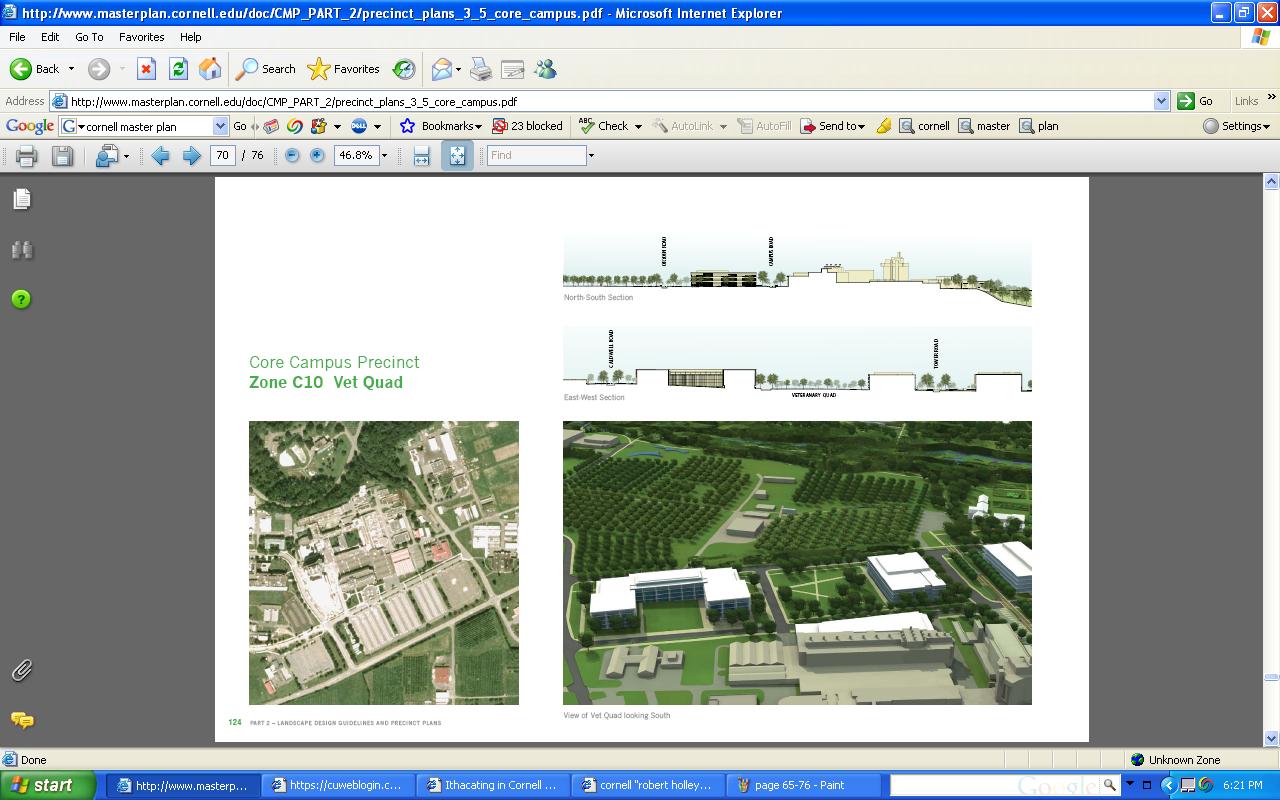Open the Favorites menu
The height and width of the screenshot is (800, 1280).
(141, 37)
